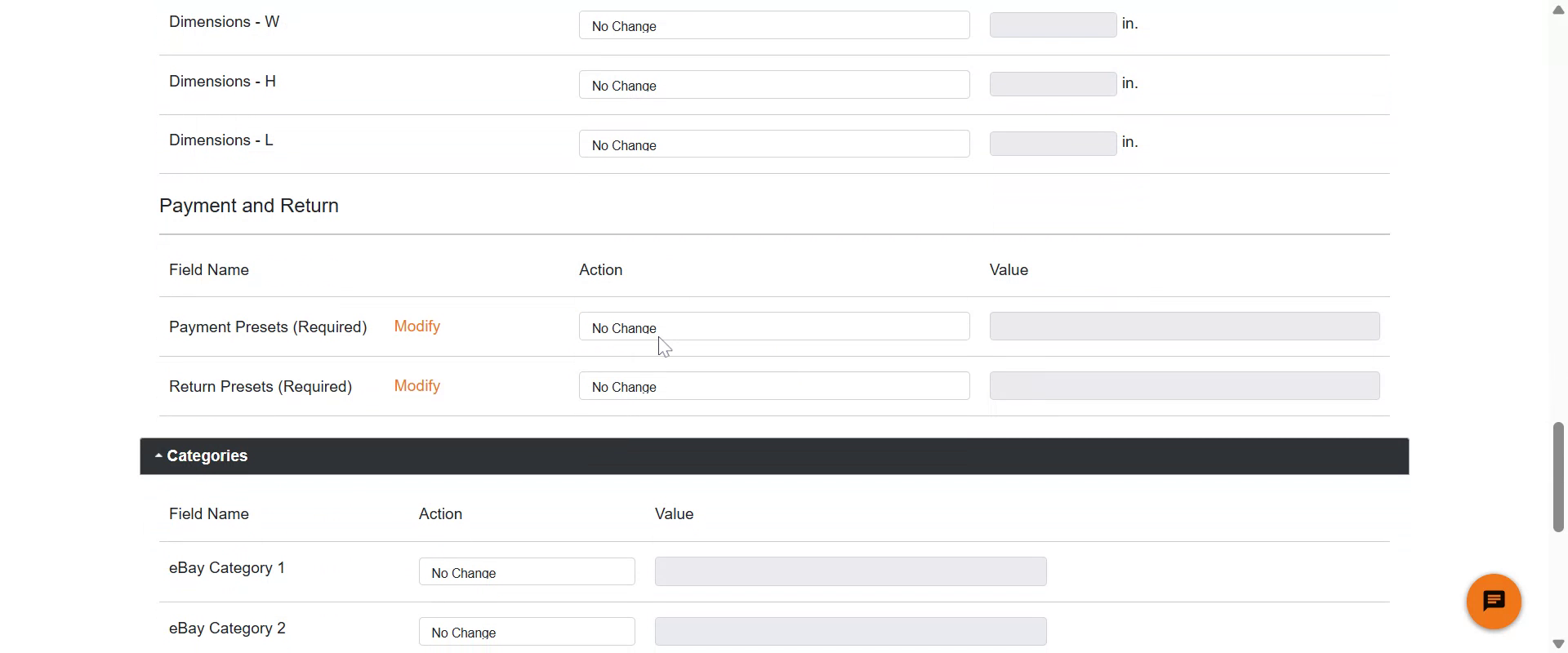The width and height of the screenshot is (1568, 653).
Task: Open the Dimensions - H action dropdown
Action: (773, 85)
